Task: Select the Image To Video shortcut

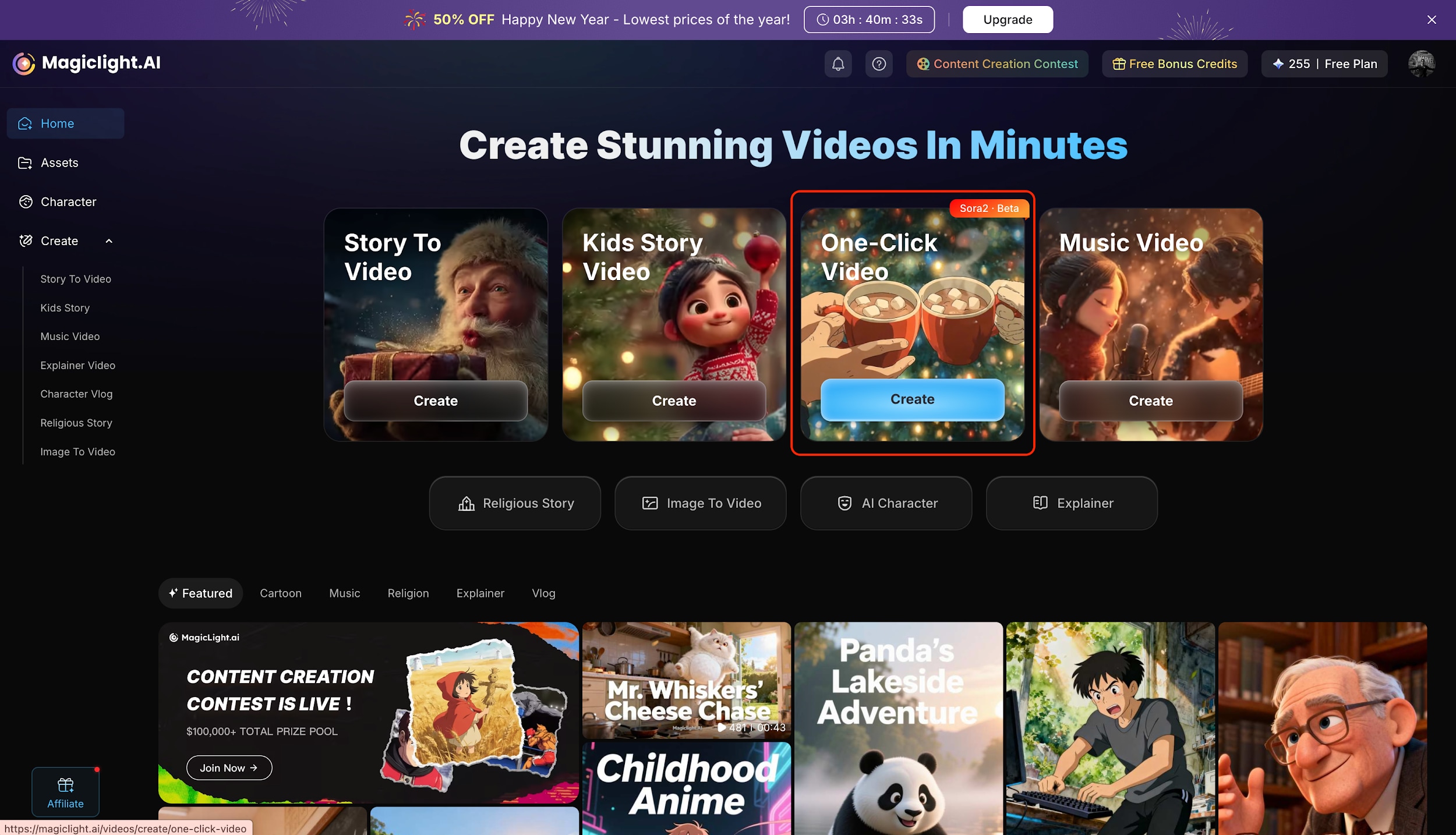Action: (x=700, y=503)
